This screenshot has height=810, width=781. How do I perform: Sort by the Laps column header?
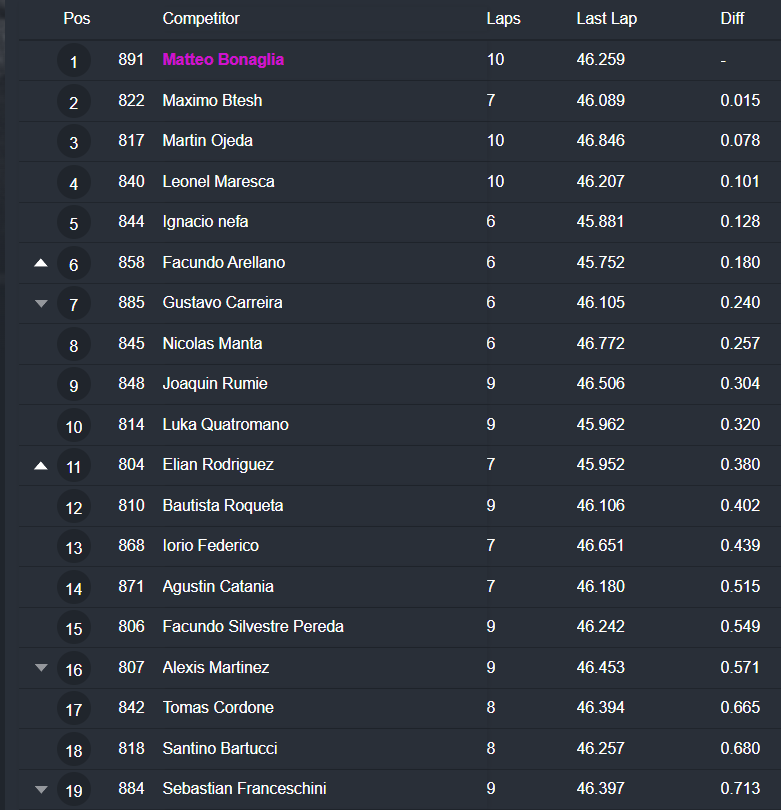coord(503,19)
